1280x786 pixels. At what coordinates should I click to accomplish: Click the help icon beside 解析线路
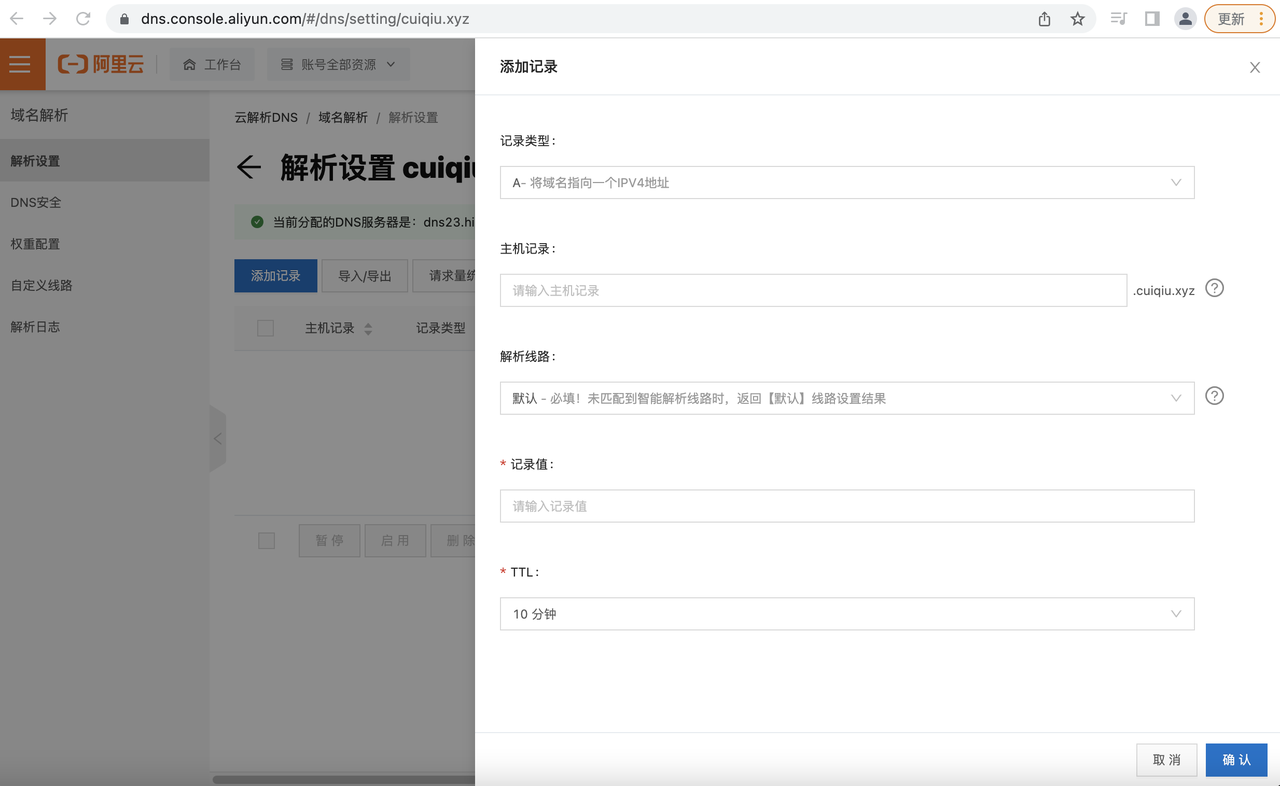1215,395
